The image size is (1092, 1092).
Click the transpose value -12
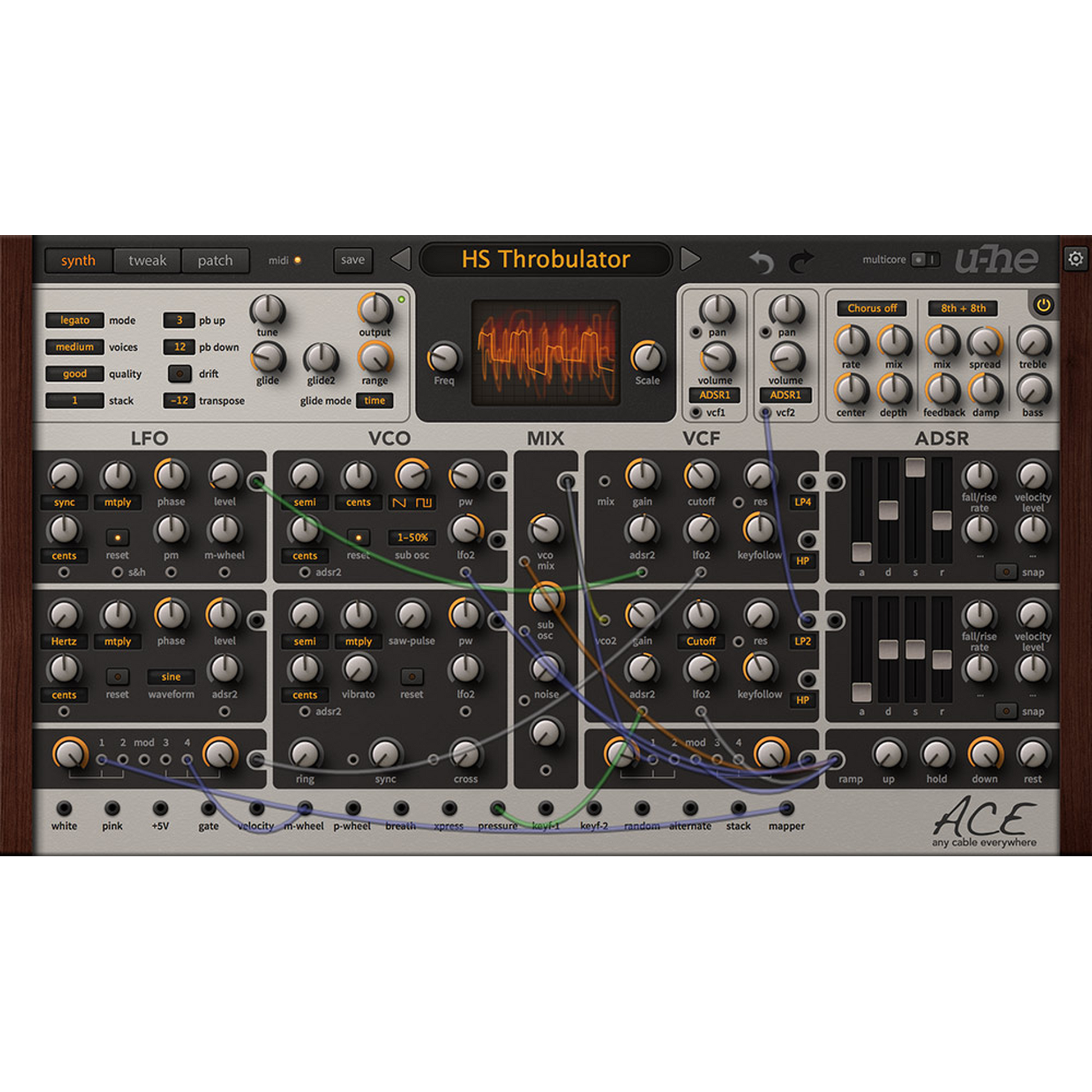point(179,401)
